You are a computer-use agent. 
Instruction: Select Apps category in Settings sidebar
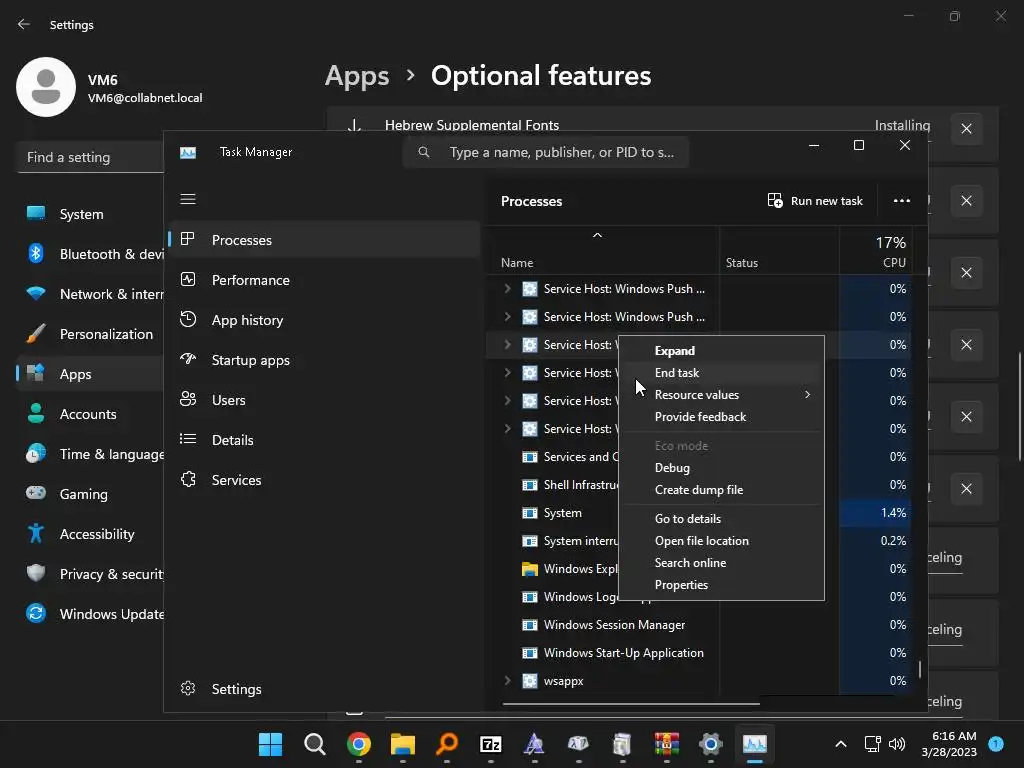(90, 374)
